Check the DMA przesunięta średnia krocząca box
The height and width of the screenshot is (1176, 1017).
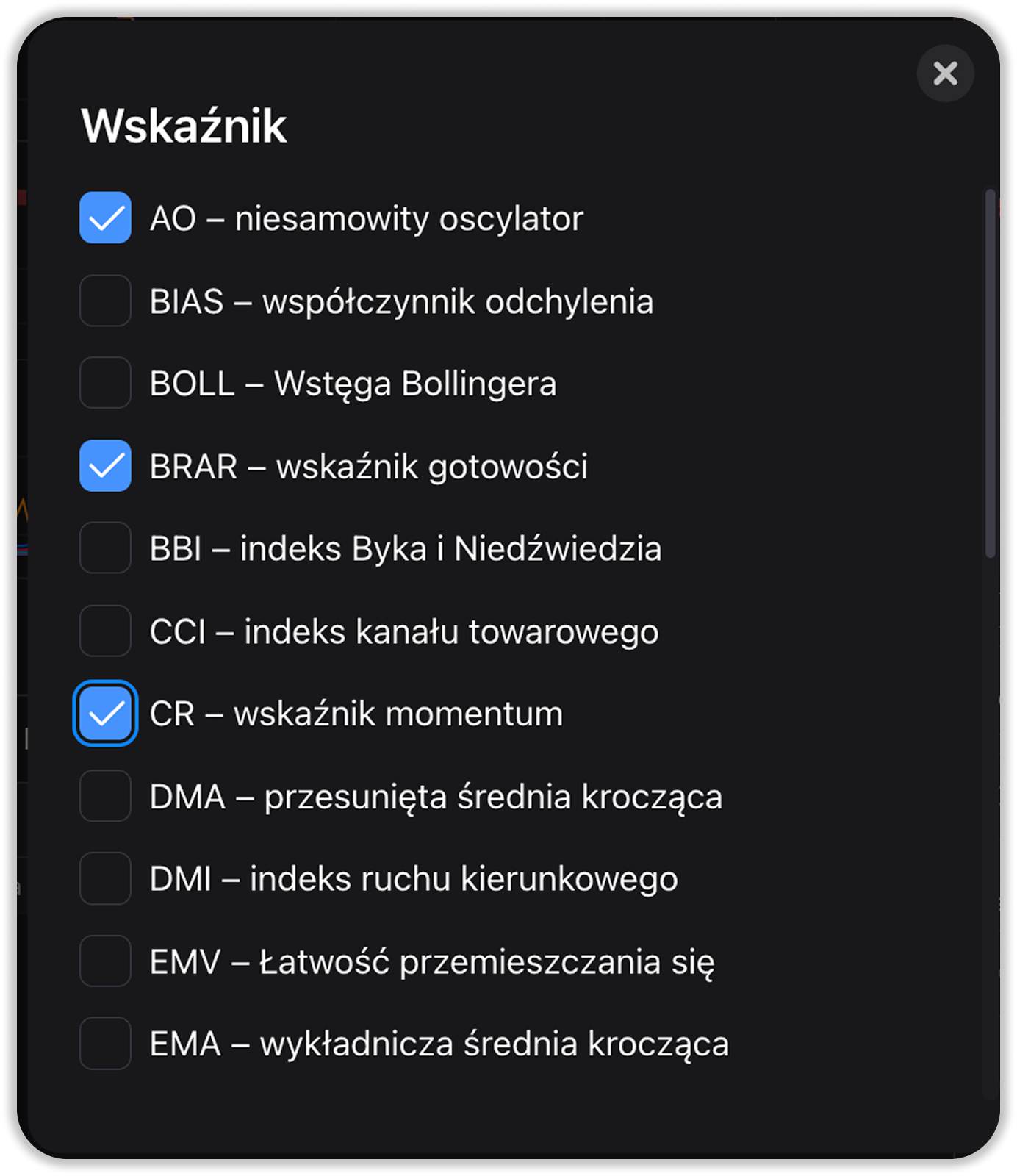click(x=105, y=796)
